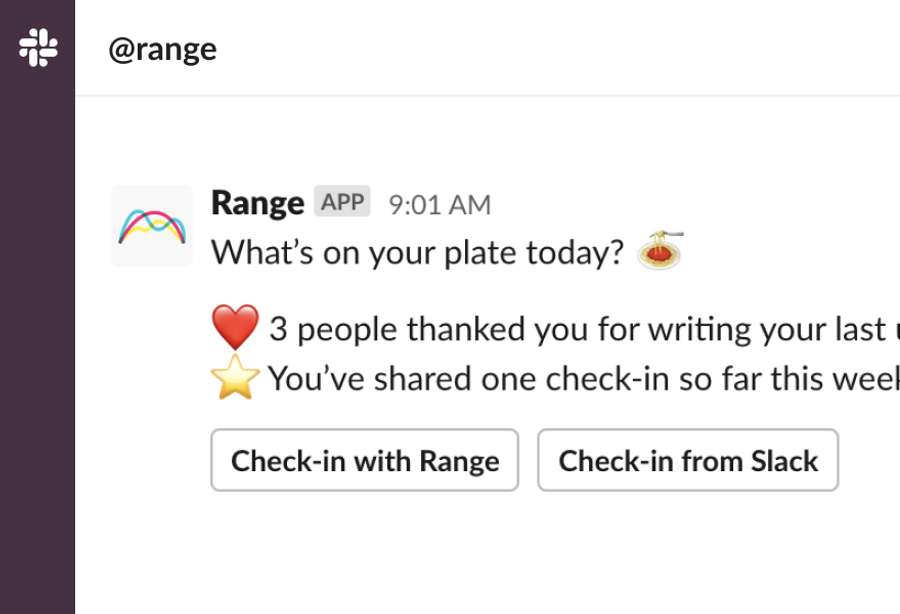Image resolution: width=900 pixels, height=614 pixels.
Task: Click the "3 people thanked you" line
Action: 584,329
